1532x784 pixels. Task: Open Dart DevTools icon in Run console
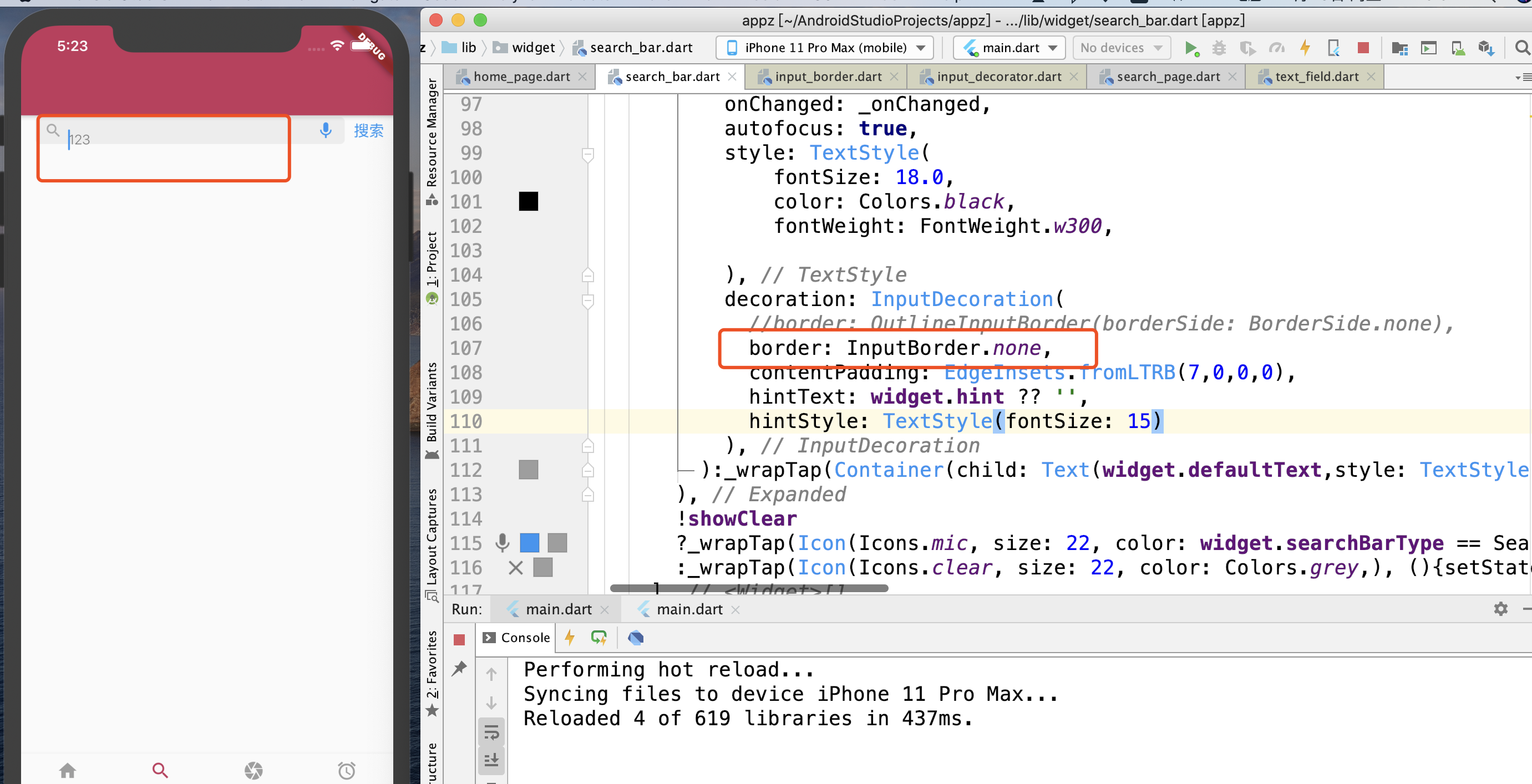[x=635, y=638]
